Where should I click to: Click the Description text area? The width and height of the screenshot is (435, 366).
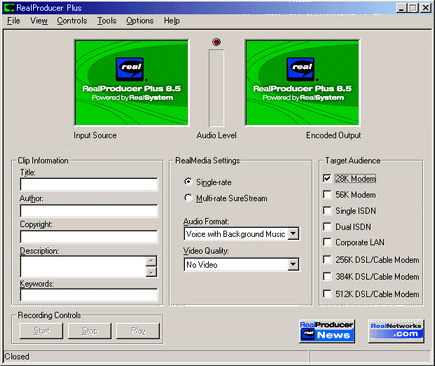(x=83, y=267)
